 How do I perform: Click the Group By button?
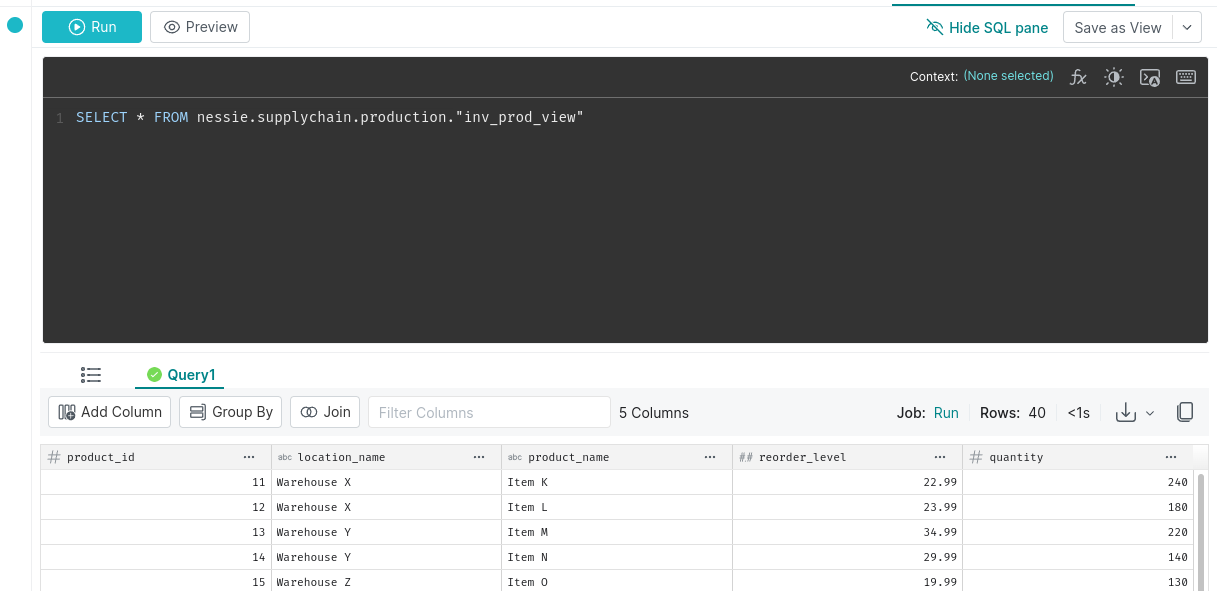coord(231,412)
